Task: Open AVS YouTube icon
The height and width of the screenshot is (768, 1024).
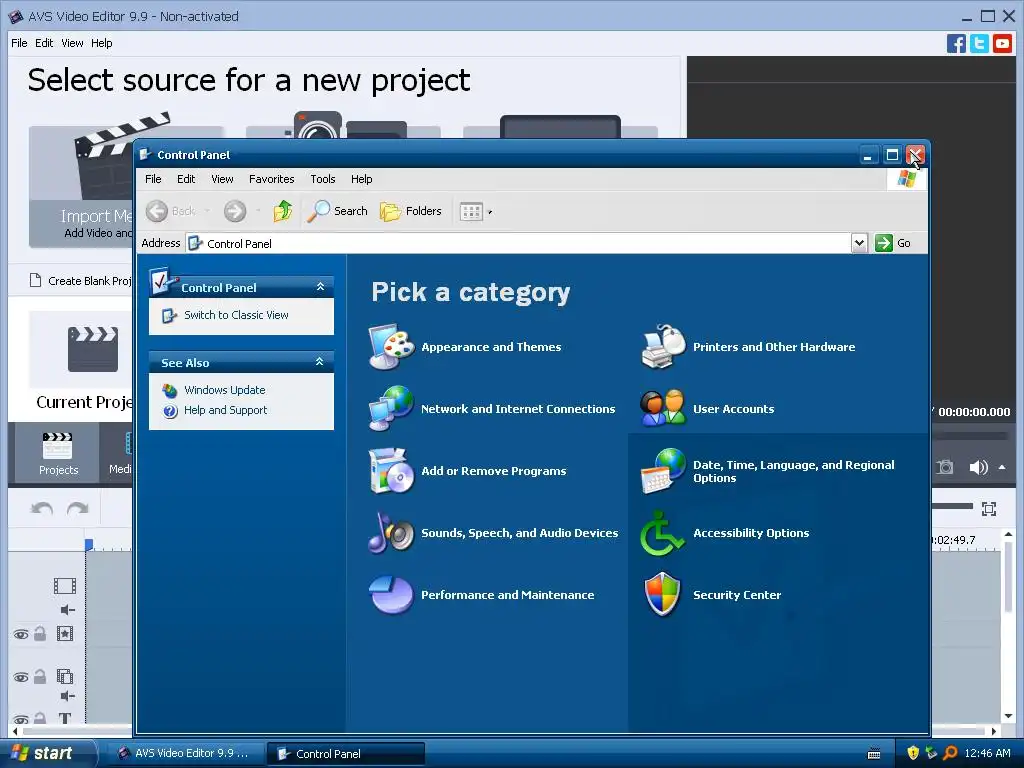Action: click(x=1002, y=44)
